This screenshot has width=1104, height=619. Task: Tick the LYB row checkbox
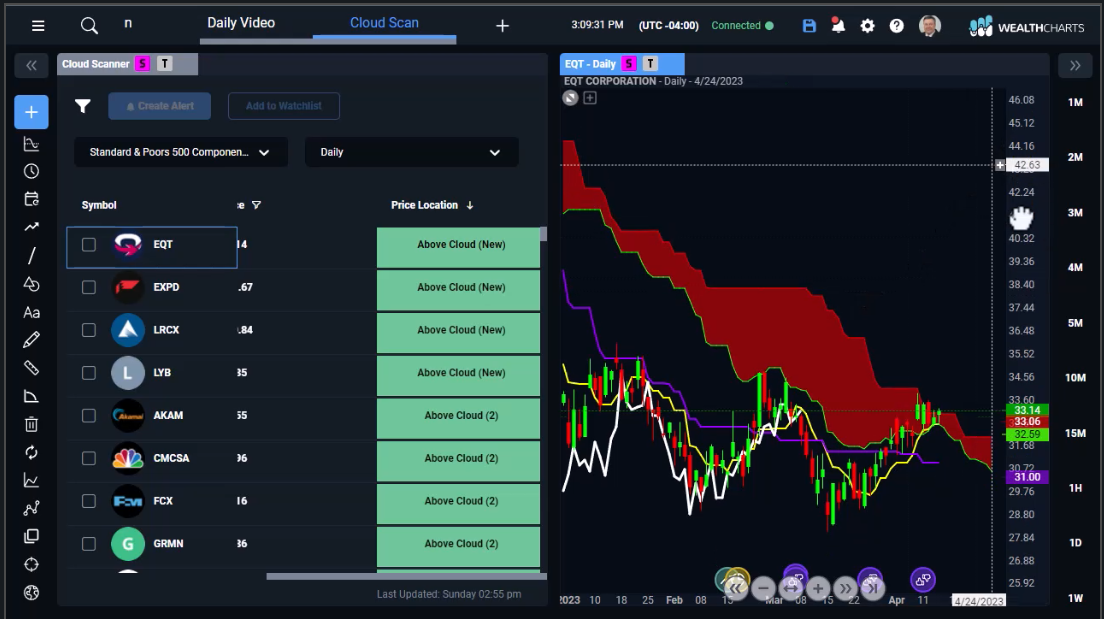(x=89, y=373)
